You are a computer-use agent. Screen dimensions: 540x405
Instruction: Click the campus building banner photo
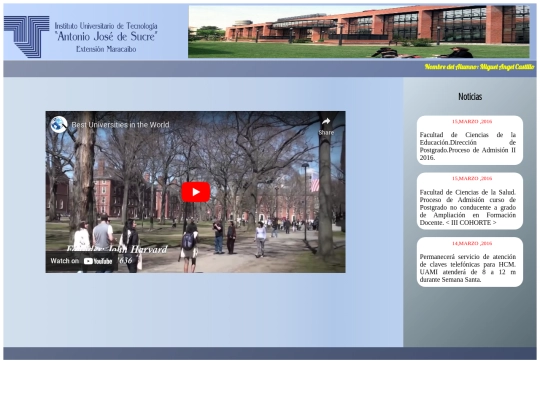359,32
